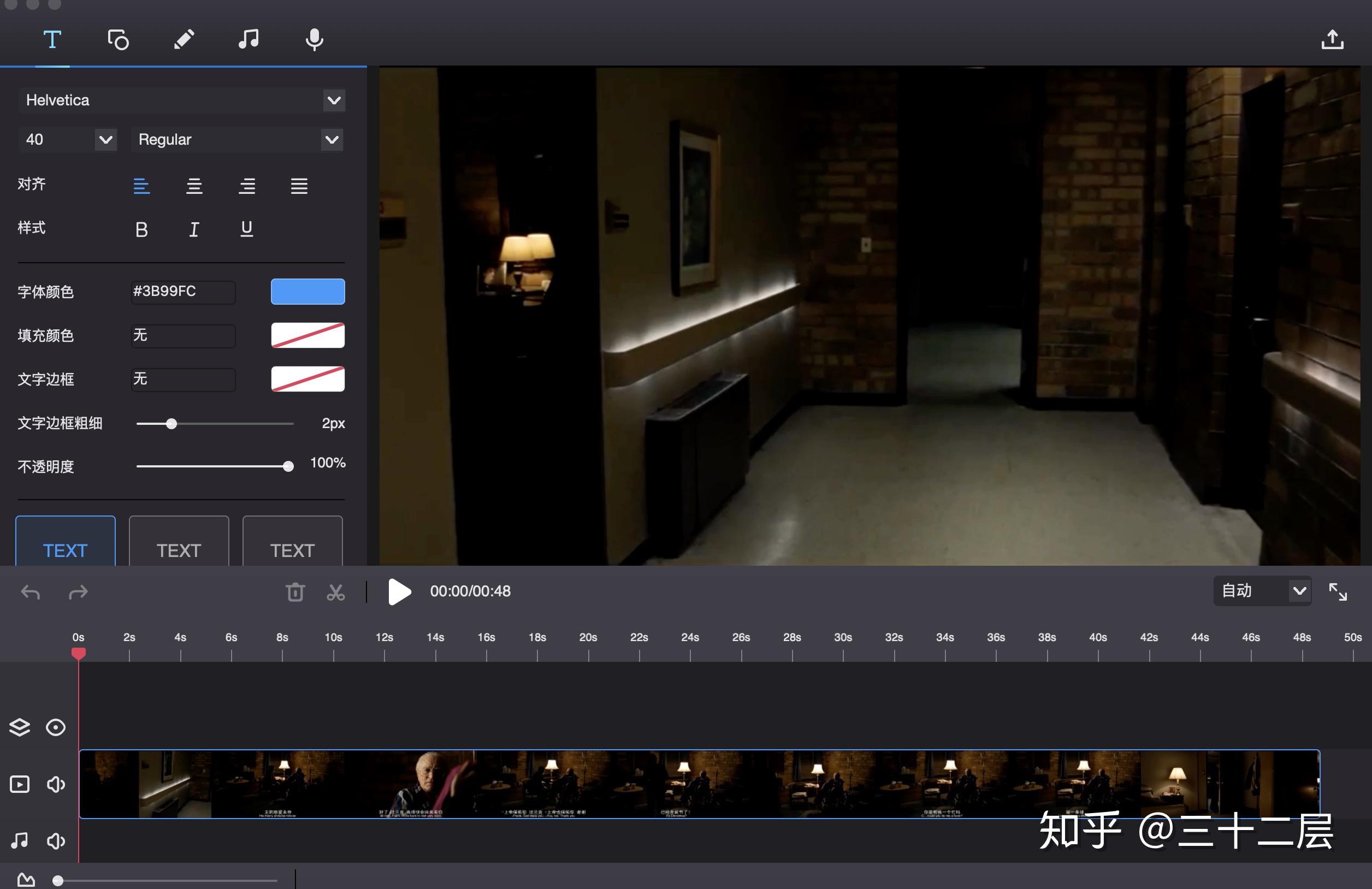Apply the first TEXT preset

(64, 549)
